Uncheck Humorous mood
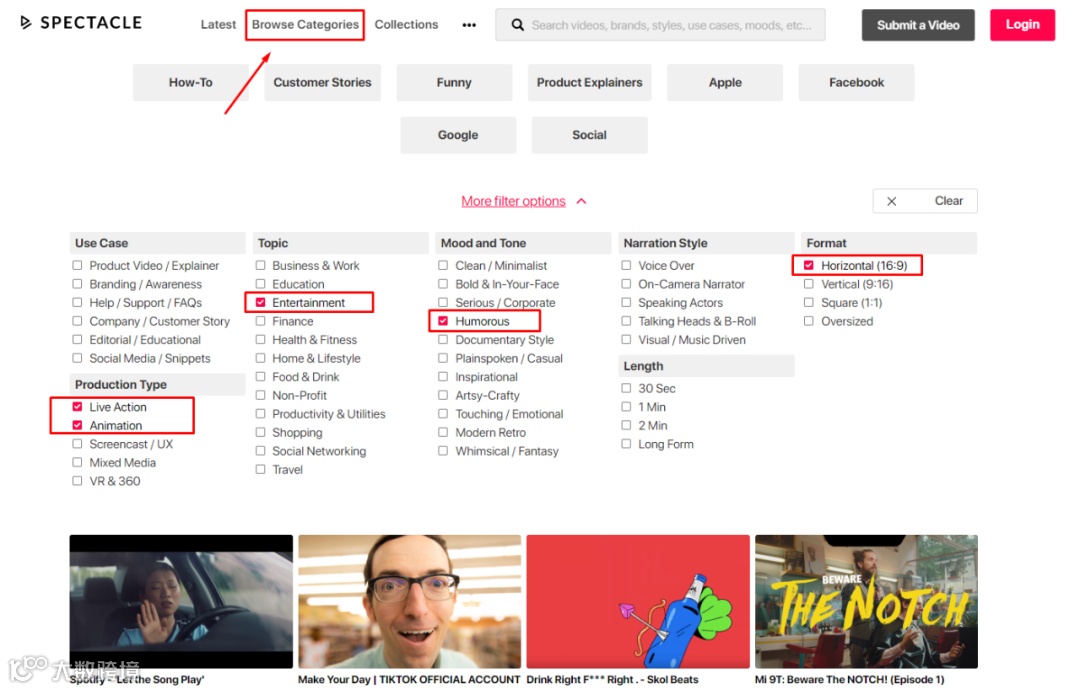The image size is (1080, 690). 443,321
